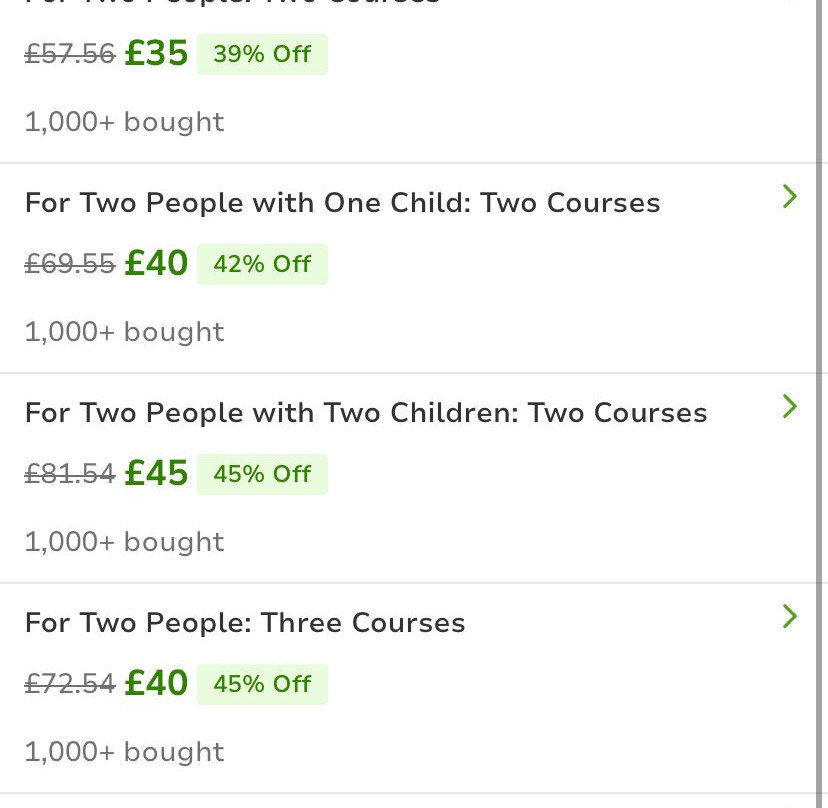Click the 39% Off badge
828x808 pixels.
tap(262, 54)
